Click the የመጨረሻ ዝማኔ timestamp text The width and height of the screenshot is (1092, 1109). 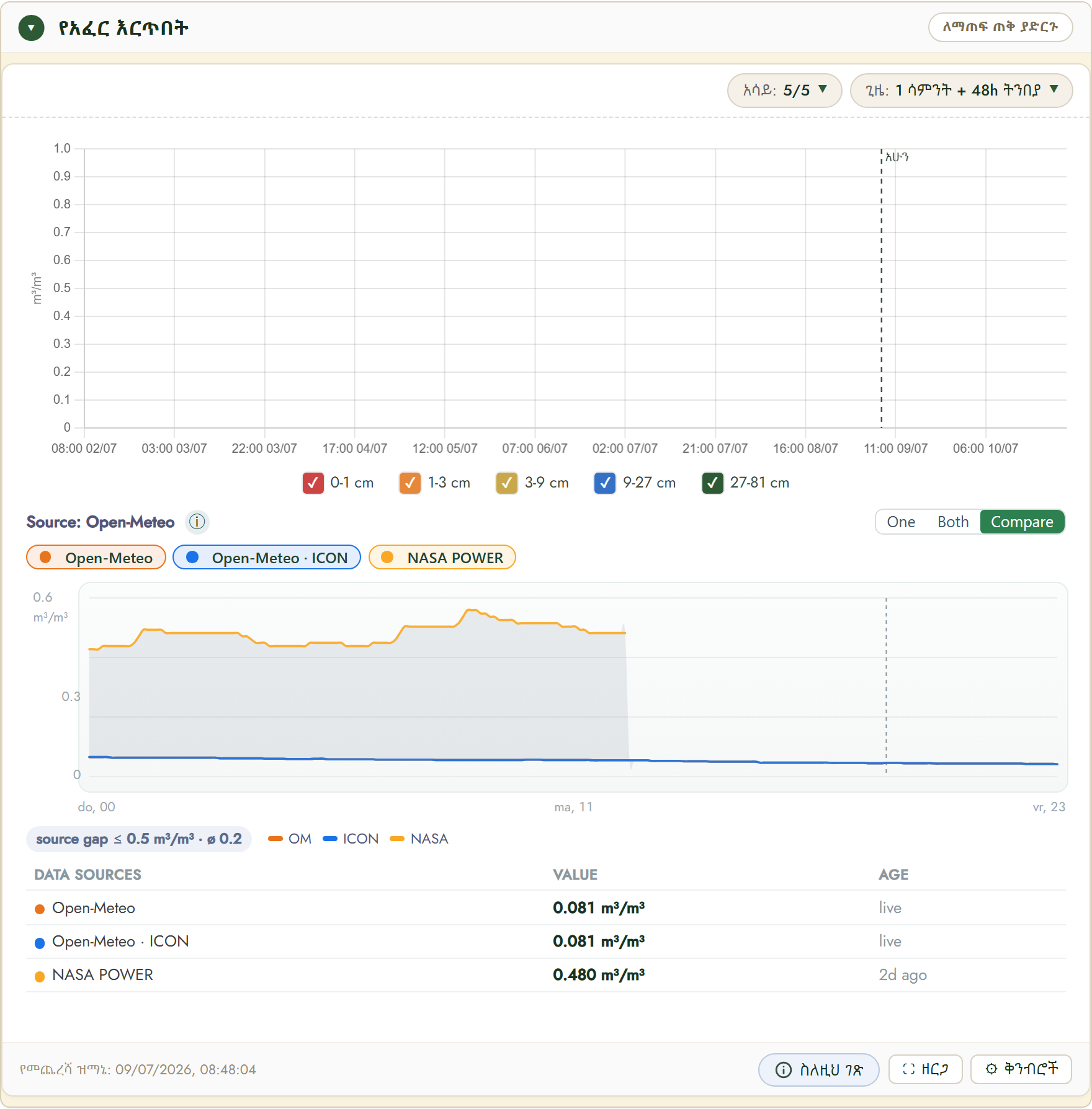(x=138, y=1069)
